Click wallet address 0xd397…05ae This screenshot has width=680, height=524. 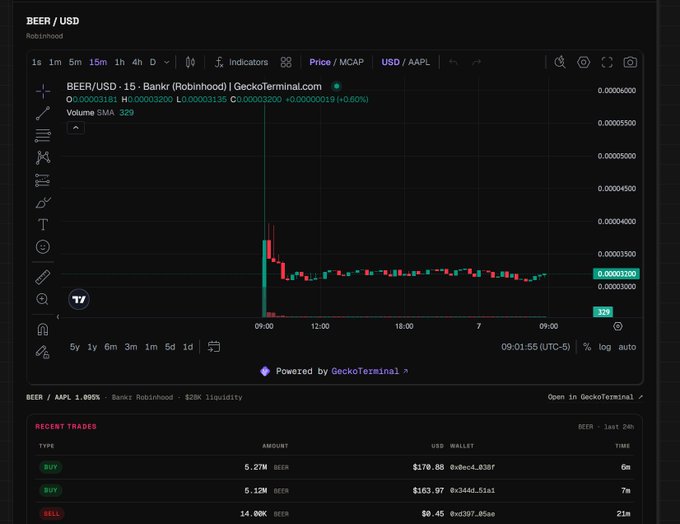coord(472,514)
